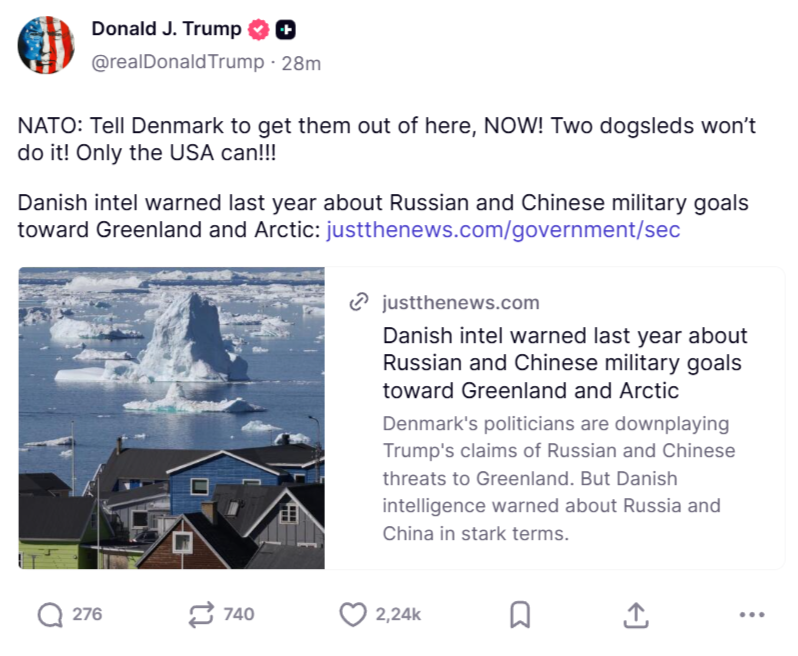
Task: Open the iceberg preview image
Action: pos(171,418)
